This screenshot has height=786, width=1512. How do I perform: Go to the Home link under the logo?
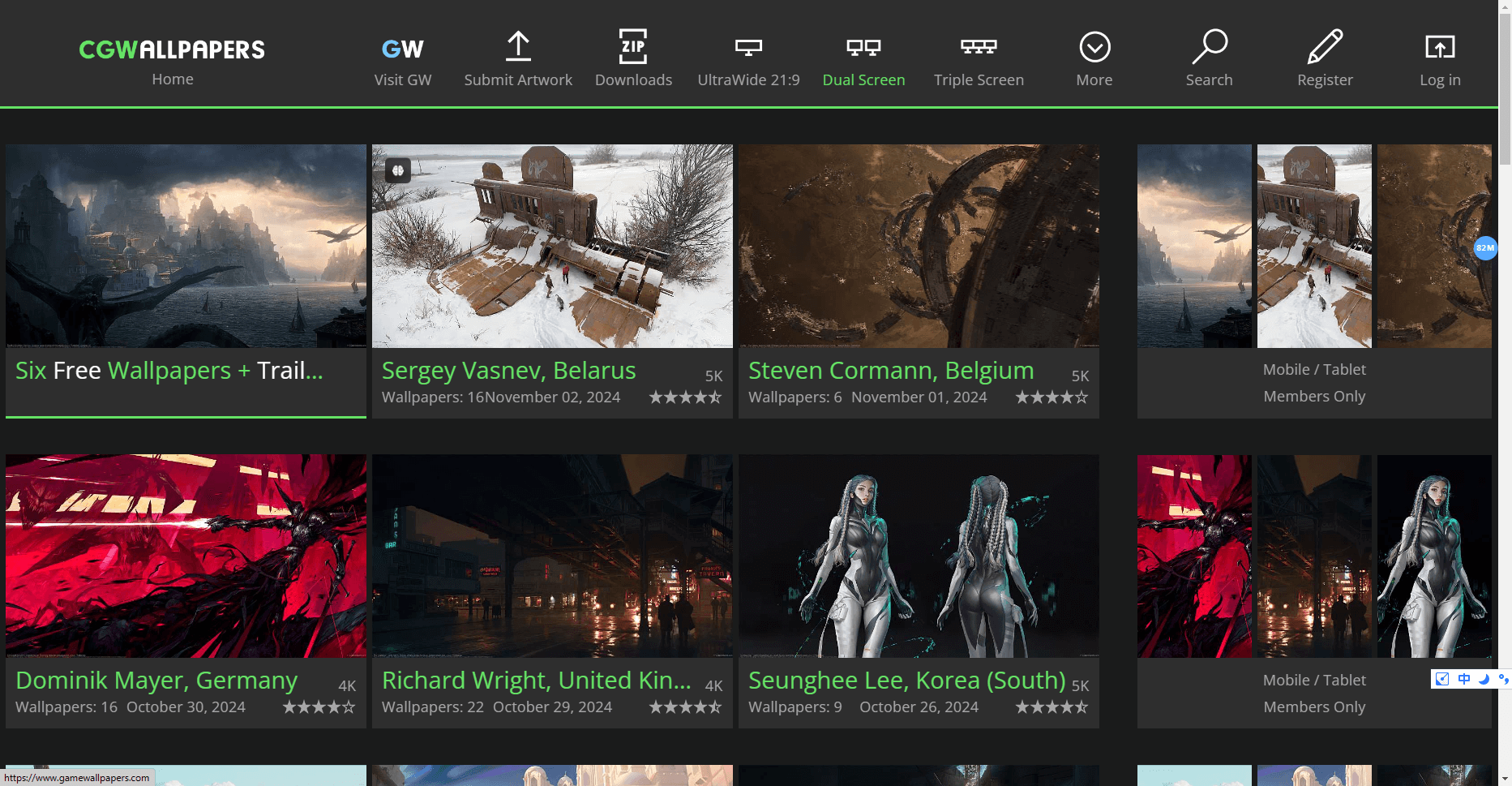173,79
